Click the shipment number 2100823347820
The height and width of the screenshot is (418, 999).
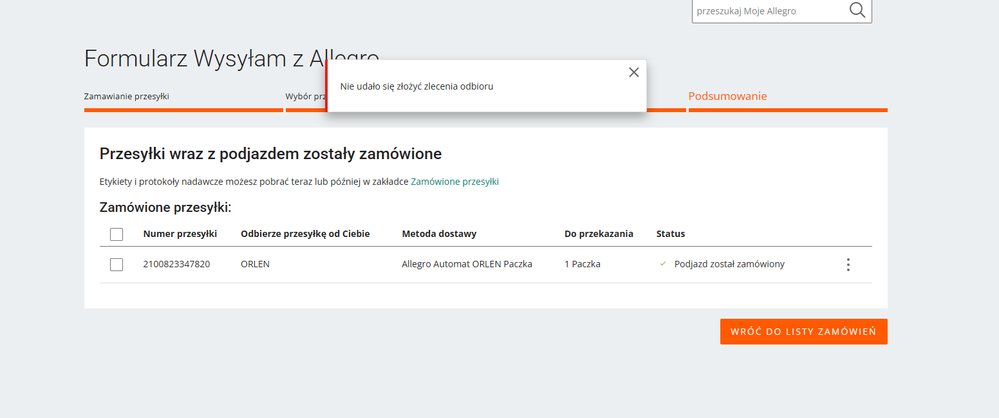point(176,264)
